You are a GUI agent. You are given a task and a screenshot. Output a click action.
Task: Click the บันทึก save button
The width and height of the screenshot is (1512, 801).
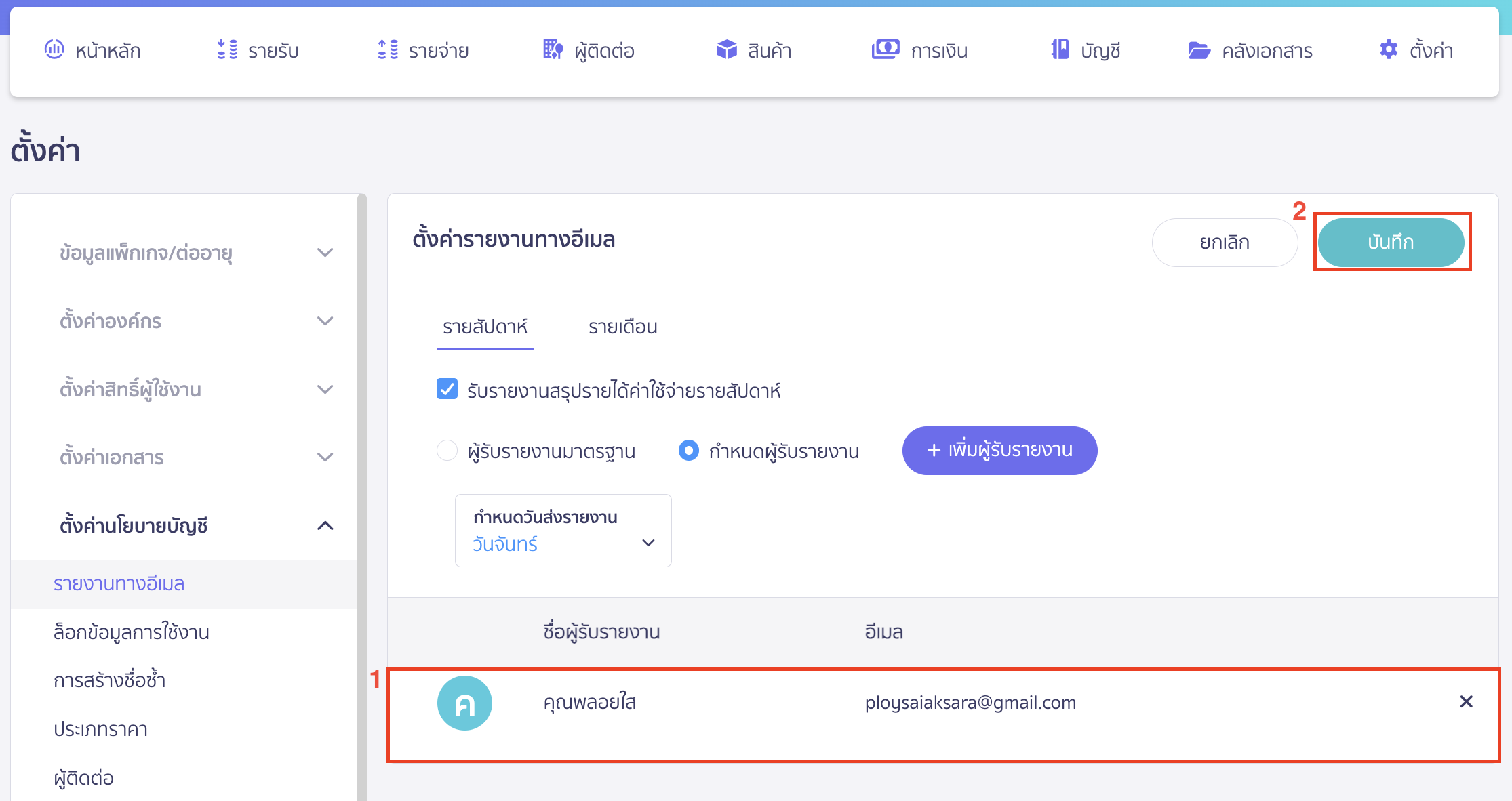1391,242
